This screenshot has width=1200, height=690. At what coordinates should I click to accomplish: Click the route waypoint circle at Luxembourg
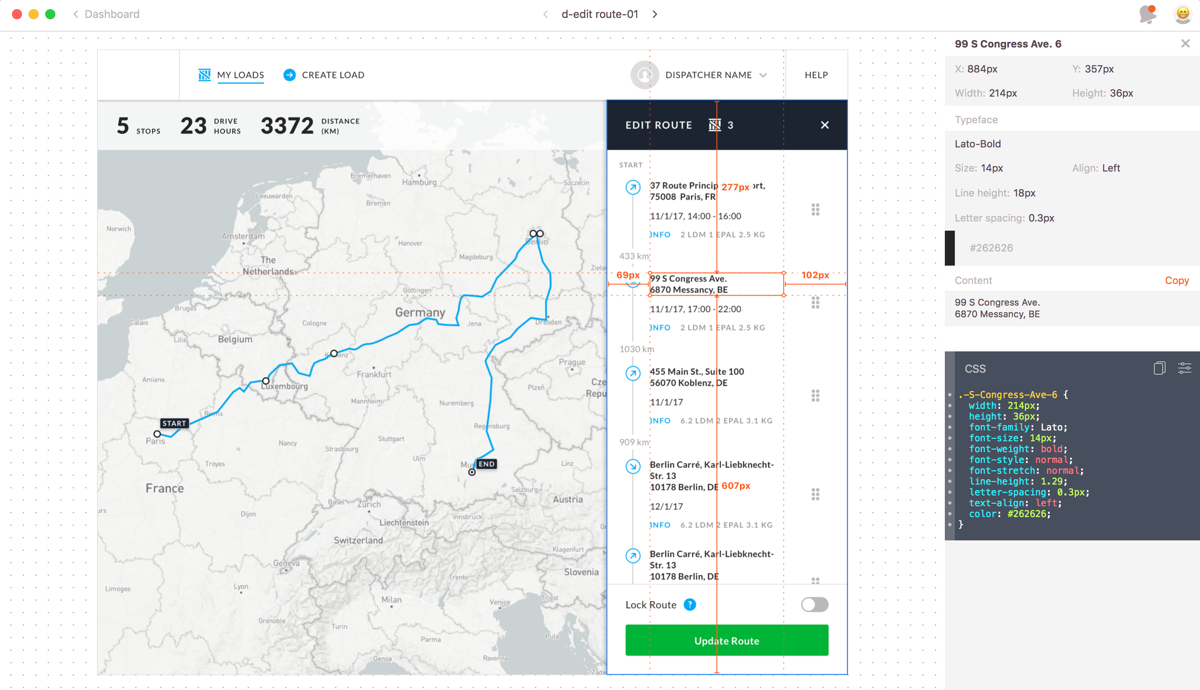[x=265, y=381]
